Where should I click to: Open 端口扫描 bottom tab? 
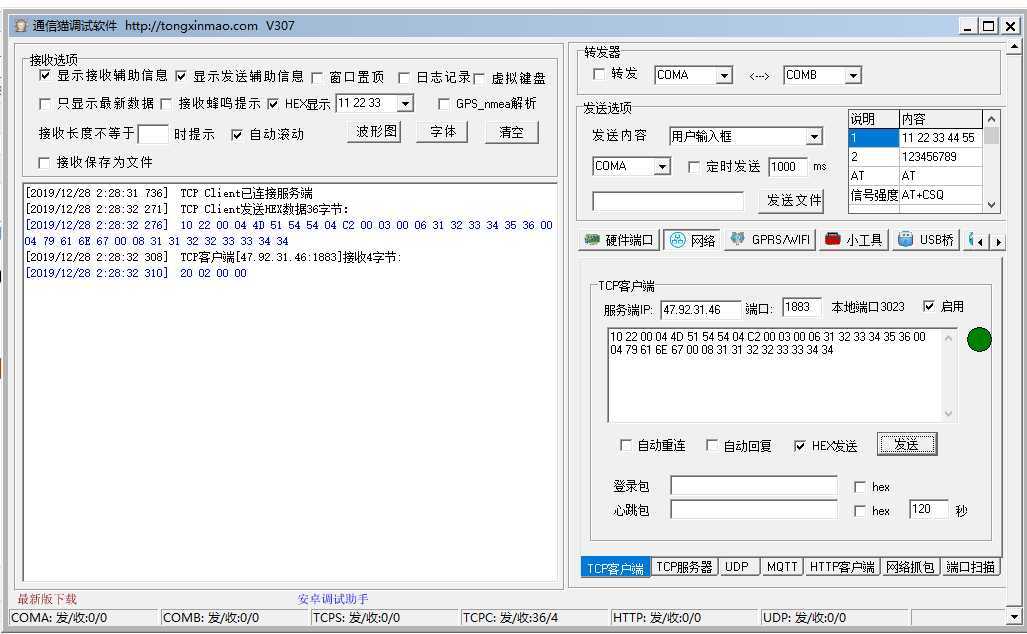pos(970,567)
